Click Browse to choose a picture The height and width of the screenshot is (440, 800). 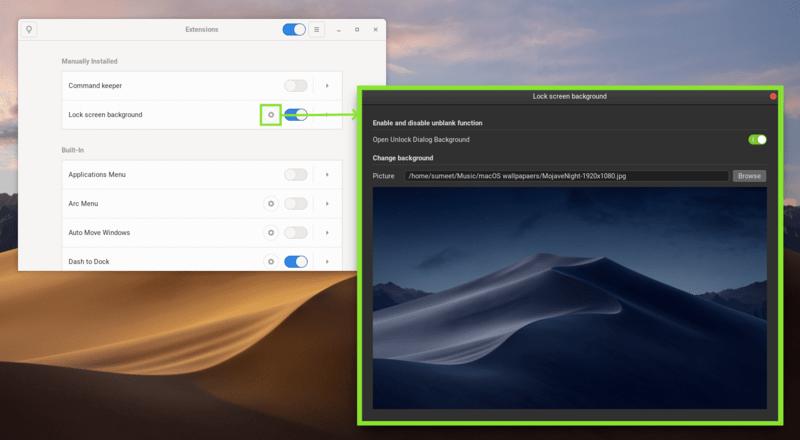click(x=749, y=176)
